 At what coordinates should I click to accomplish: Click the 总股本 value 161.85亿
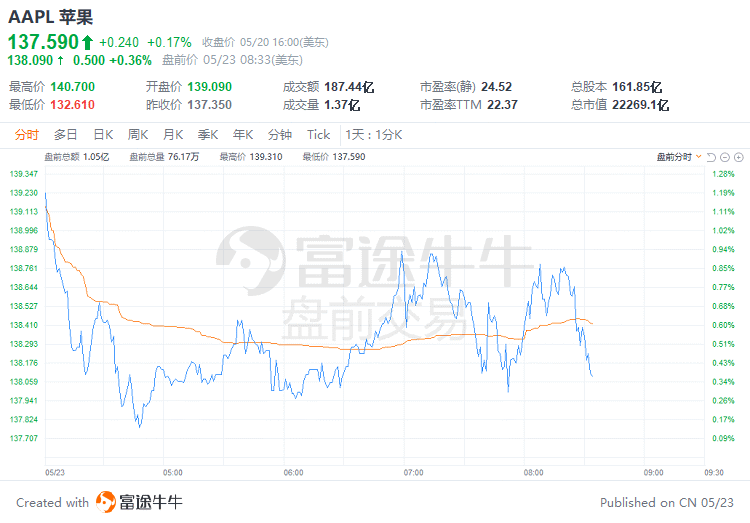[x=637, y=87]
